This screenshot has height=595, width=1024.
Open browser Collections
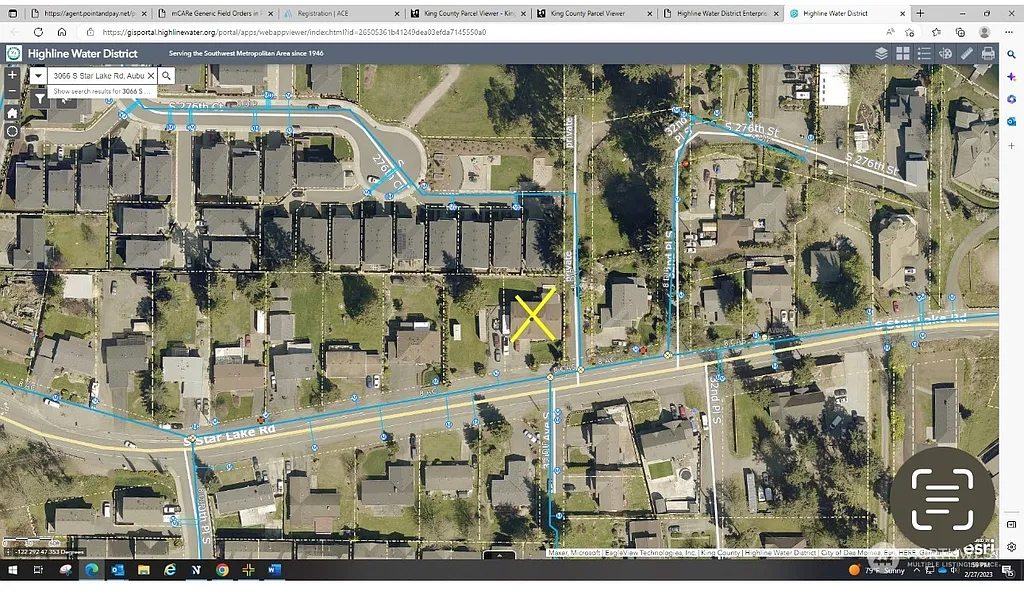pos(960,32)
